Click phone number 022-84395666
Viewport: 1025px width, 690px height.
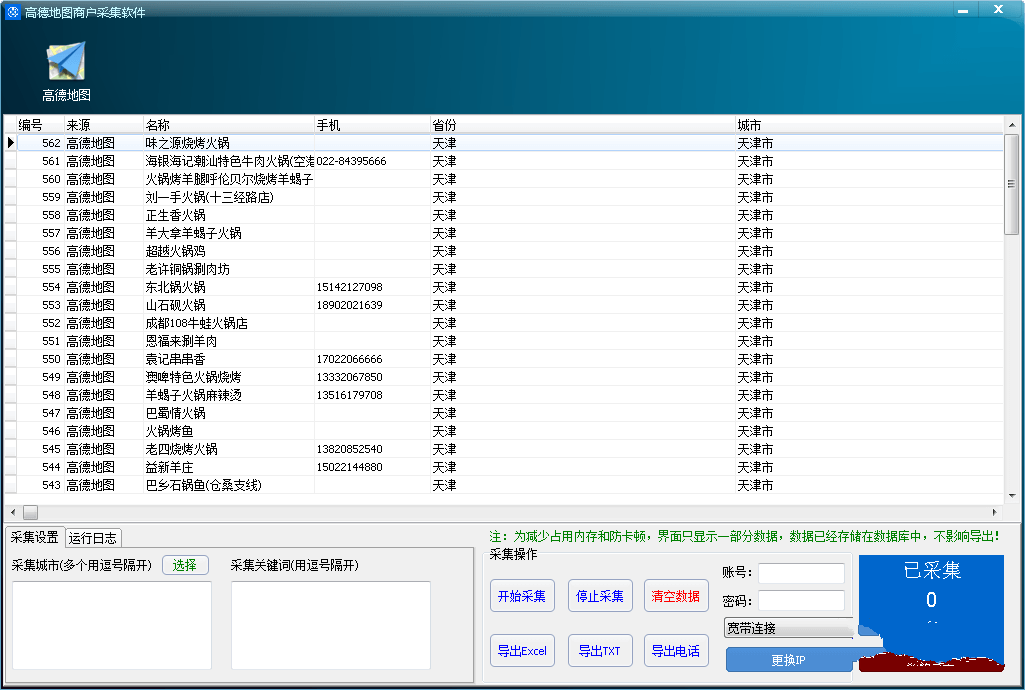tap(352, 161)
